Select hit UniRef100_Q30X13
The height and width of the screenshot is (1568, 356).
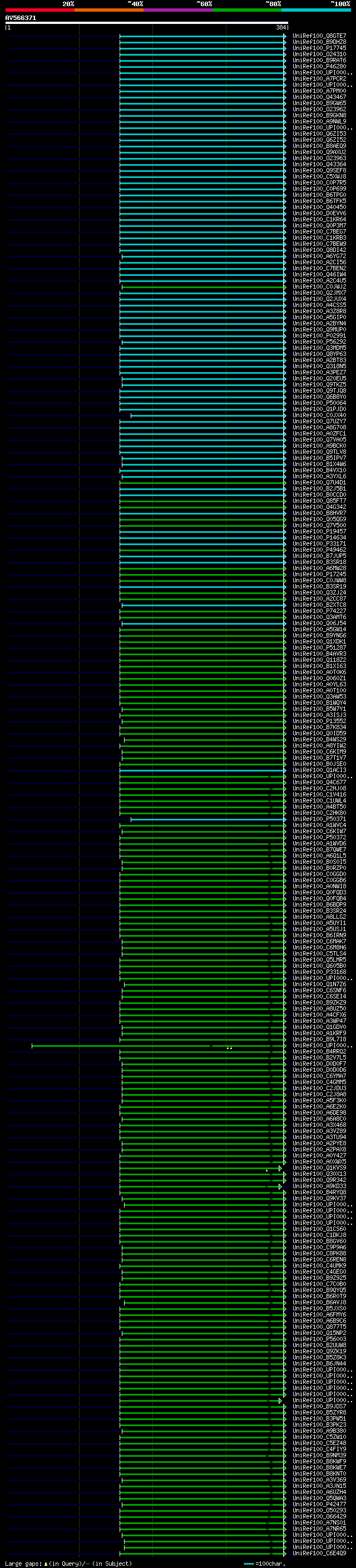click(x=319, y=1174)
